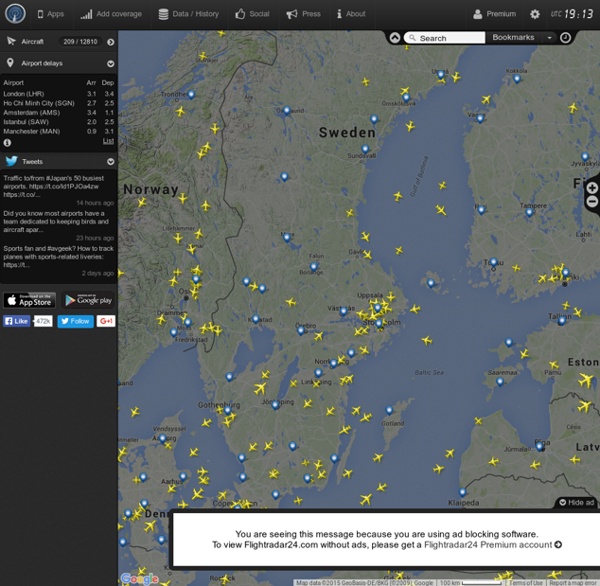Screen dimensions: 600x586
Task: Collapse the Airport delays panel
Action: 111,64
